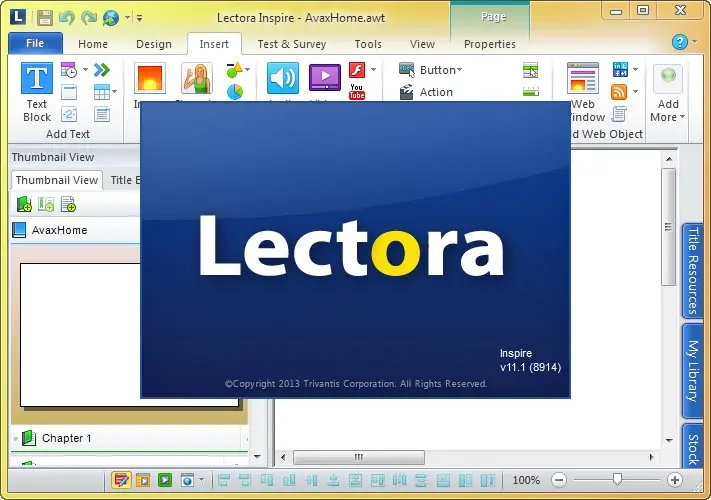Image resolution: width=711 pixels, height=500 pixels.
Task: Adjust the zoom slider handle
Action: point(617,479)
